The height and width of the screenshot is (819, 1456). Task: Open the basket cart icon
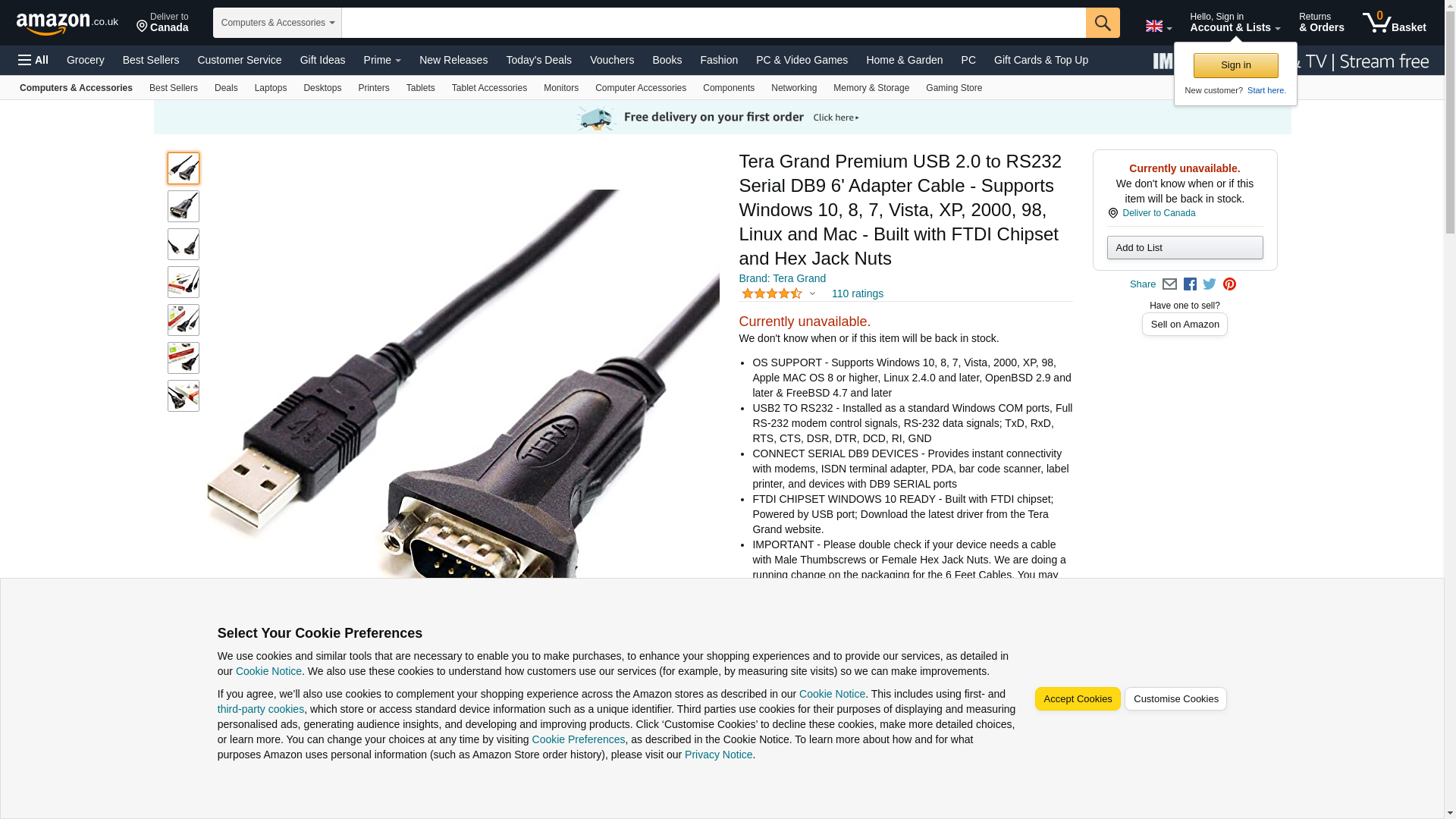tap(1394, 23)
